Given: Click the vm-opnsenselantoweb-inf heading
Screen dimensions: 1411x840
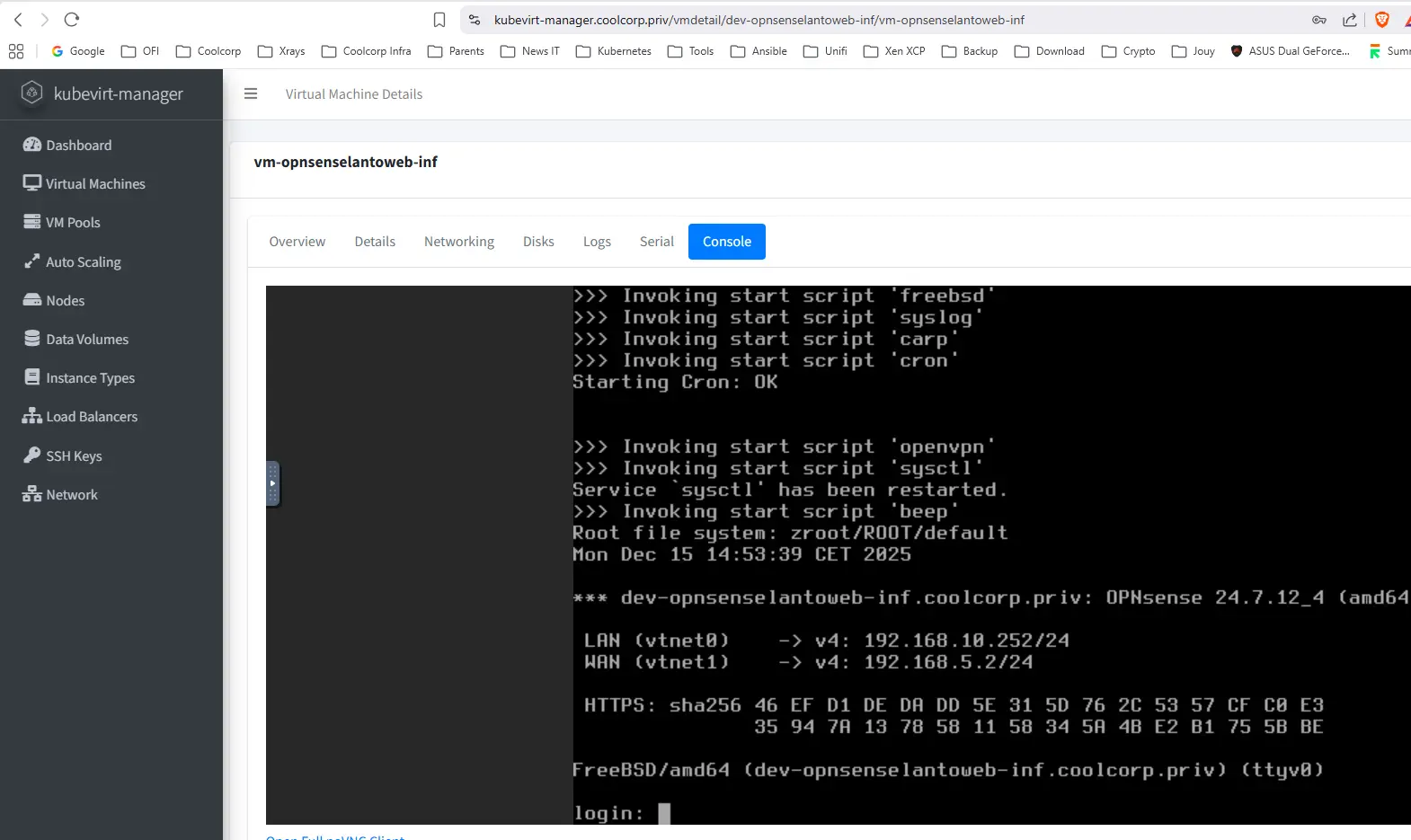Looking at the screenshot, I should tap(346, 162).
